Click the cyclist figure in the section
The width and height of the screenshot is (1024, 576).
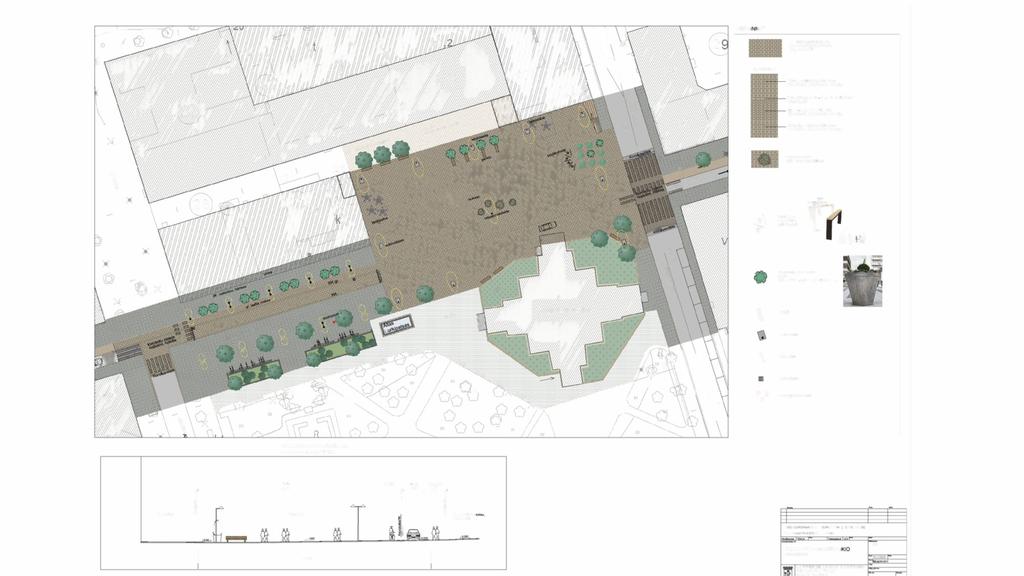pyautogui.click(x=392, y=534)
